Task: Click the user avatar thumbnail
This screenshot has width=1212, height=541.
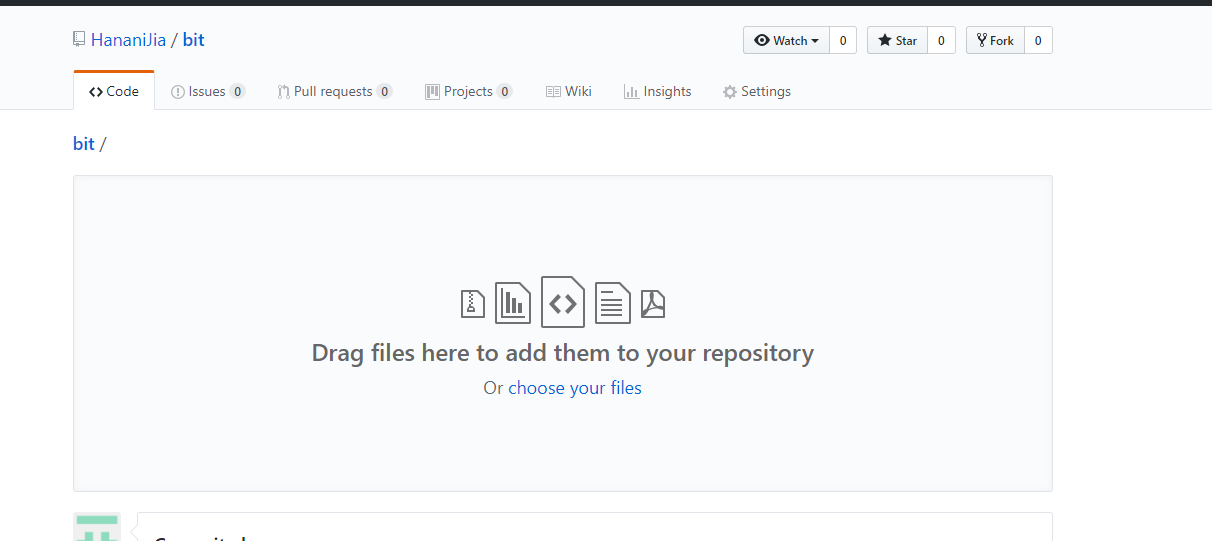Action: pos(97,527)
